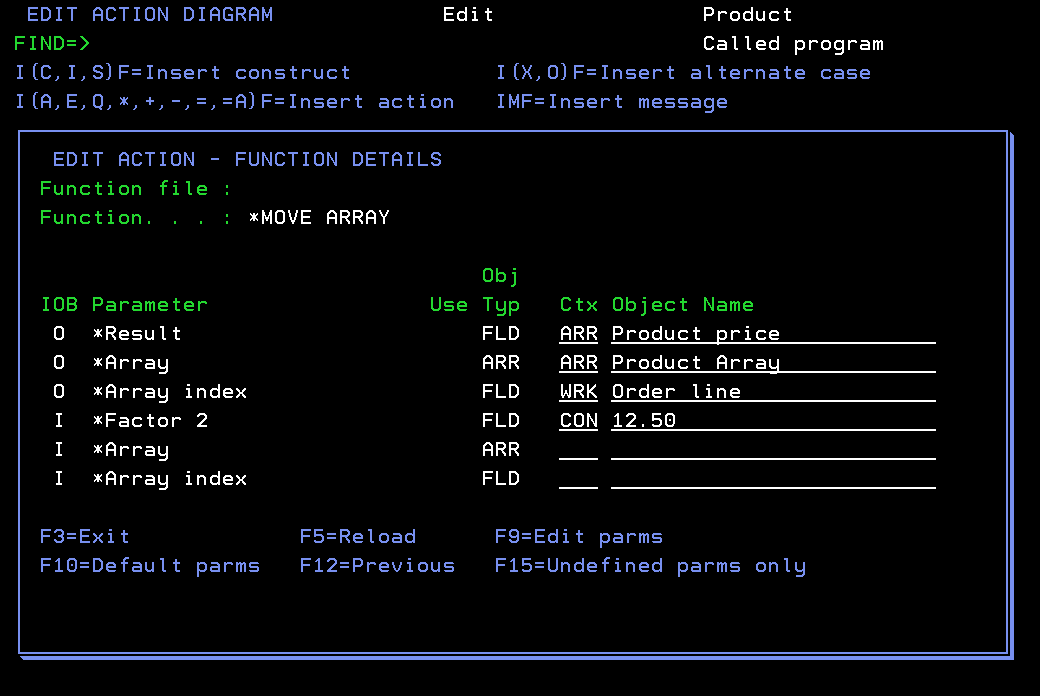Click the CON context code for *Factor 2
This screenshot has height=696, width=1040.
(x=578, y=420)
